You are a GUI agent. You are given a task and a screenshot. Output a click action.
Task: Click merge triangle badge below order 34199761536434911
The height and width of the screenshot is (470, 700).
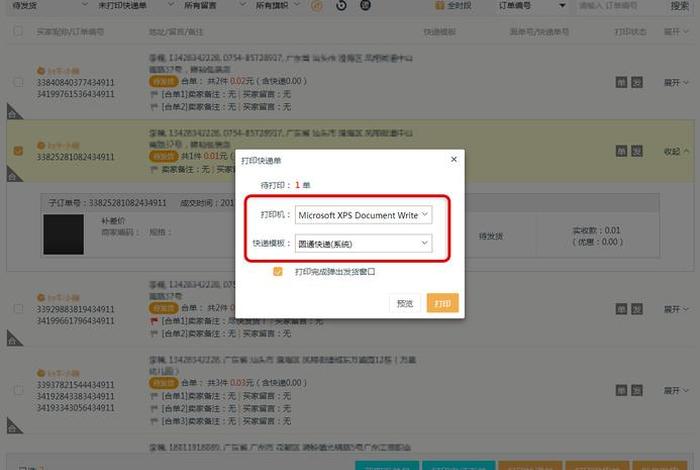tap(14, 112)
